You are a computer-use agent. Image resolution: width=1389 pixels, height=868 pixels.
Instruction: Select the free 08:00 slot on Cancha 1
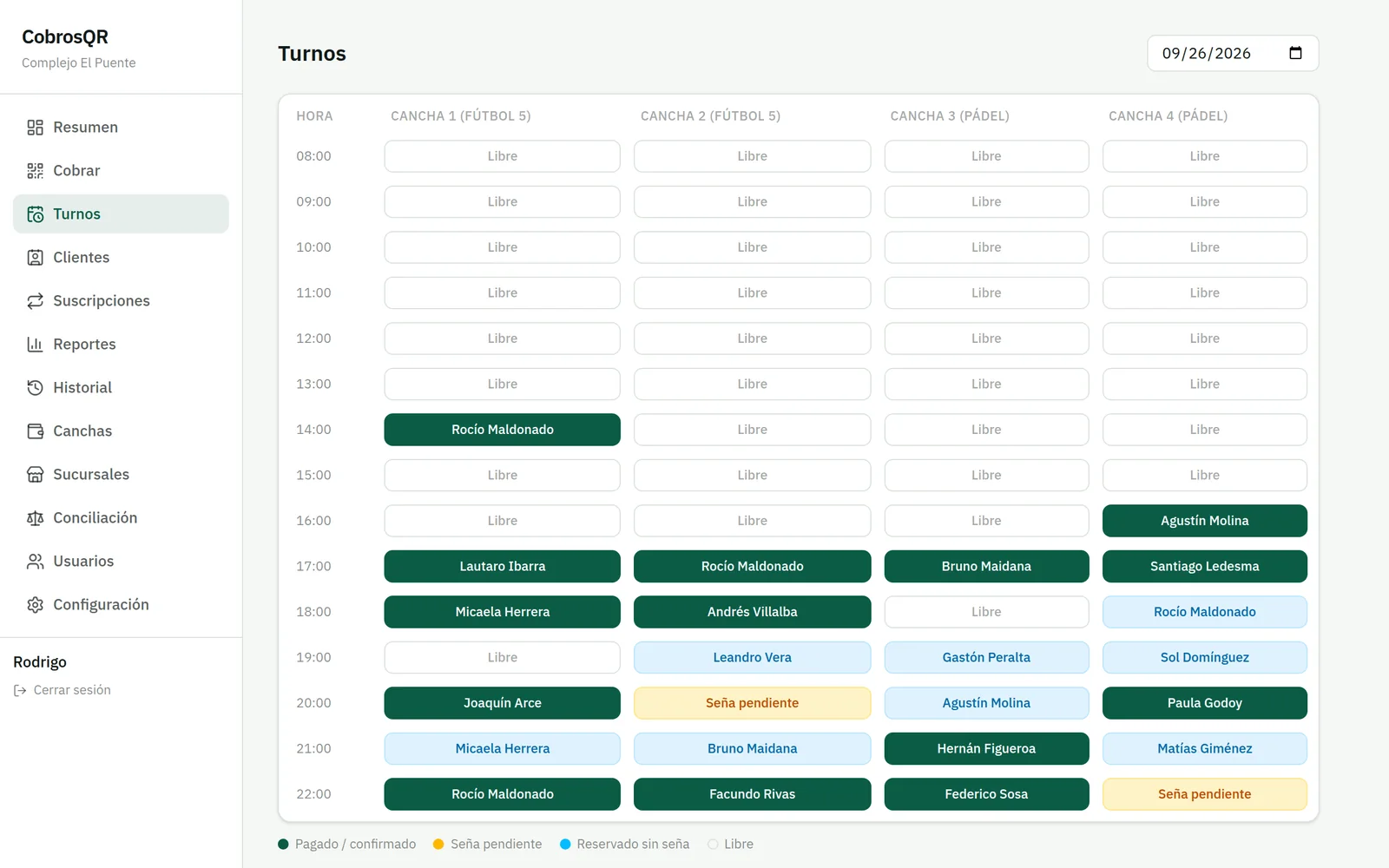click(503, 156)
